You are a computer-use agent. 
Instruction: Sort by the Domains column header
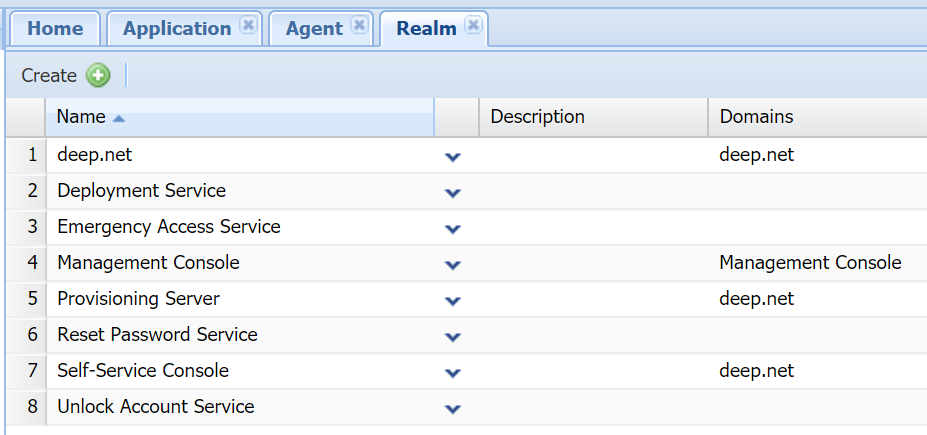tap(756, 117)
